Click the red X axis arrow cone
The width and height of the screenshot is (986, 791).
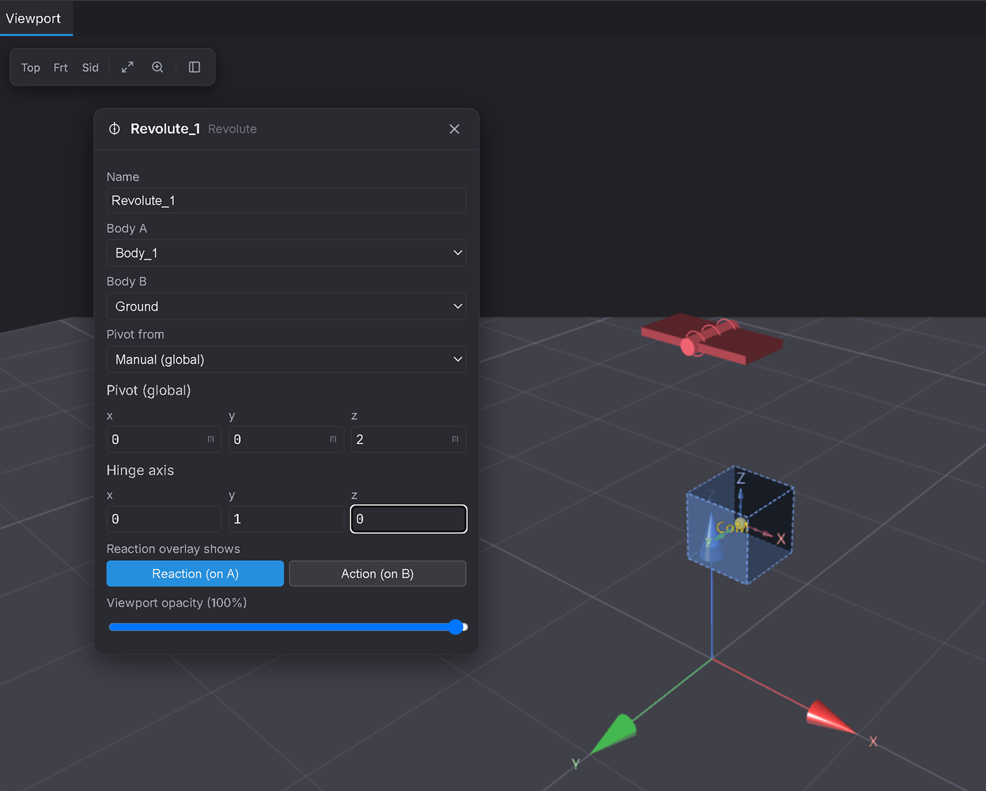click(x=830, y=717)
